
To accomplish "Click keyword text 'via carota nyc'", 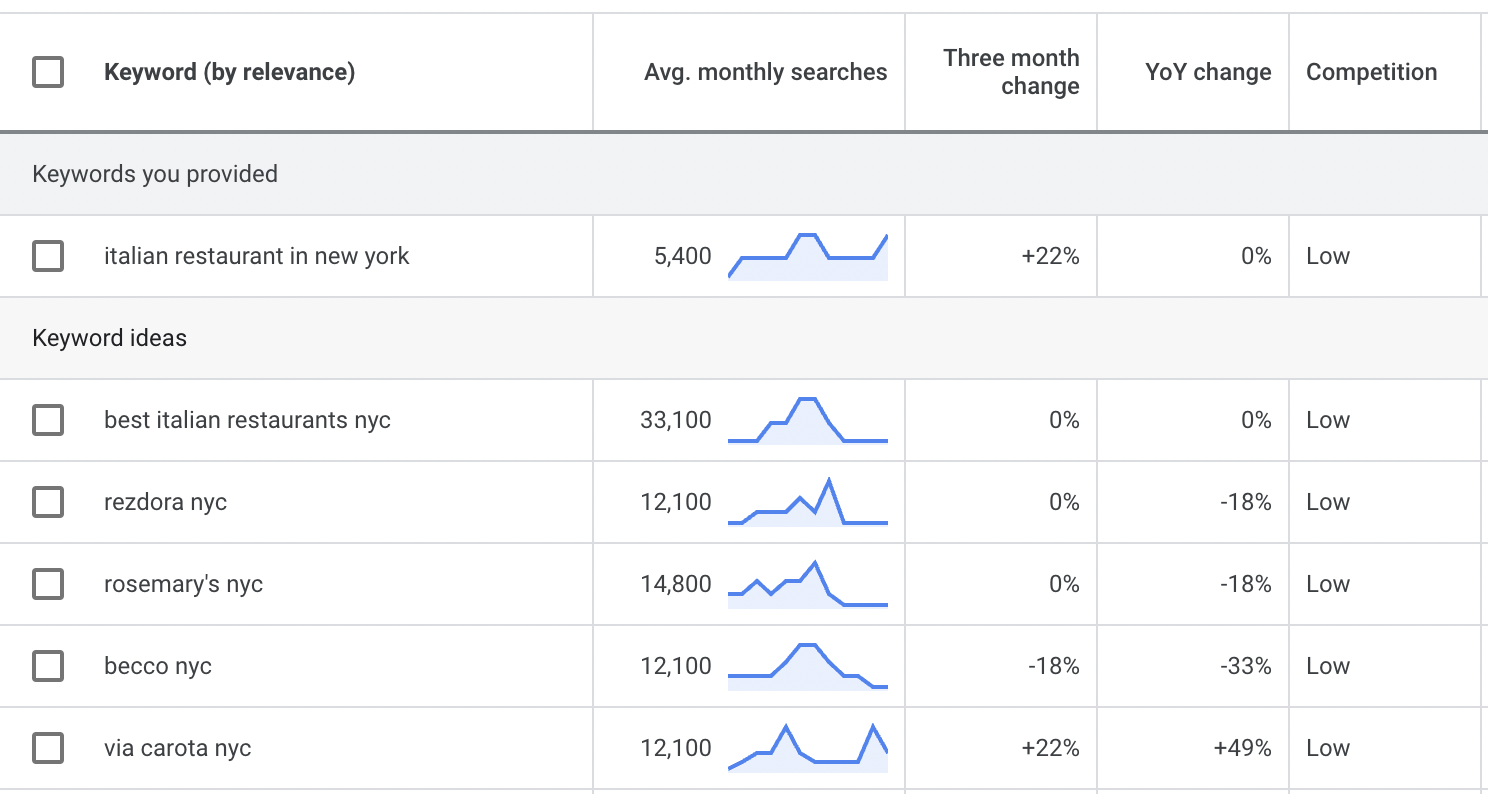I will [177, 748].
